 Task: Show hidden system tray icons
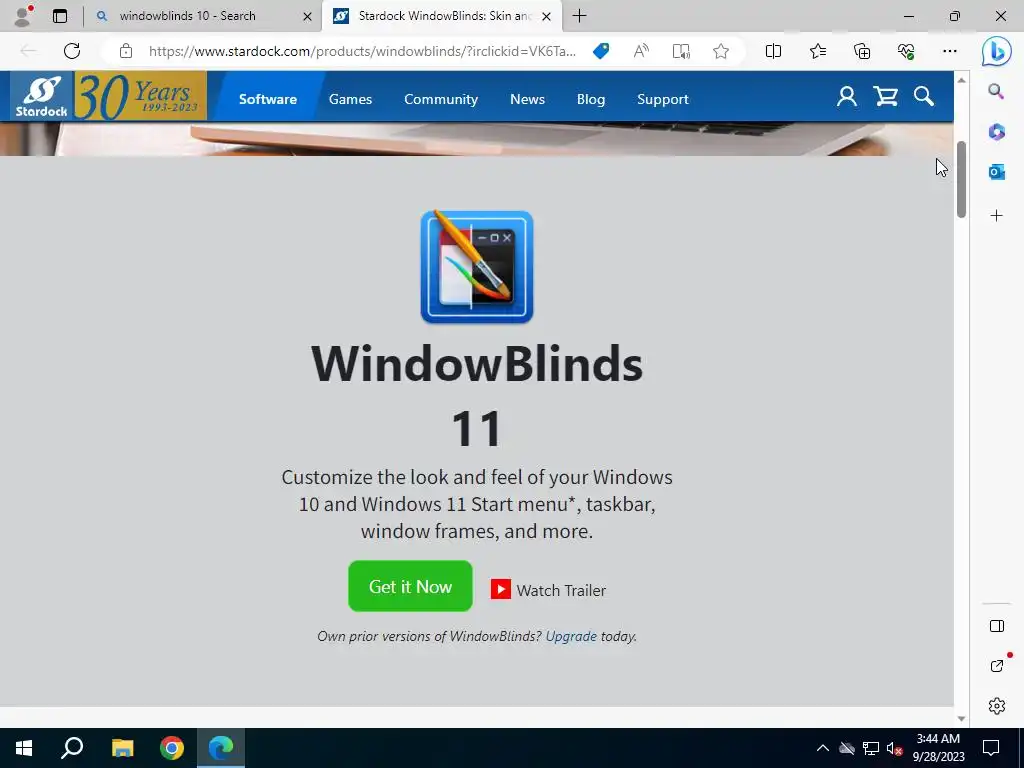click(x=822, y=748)
